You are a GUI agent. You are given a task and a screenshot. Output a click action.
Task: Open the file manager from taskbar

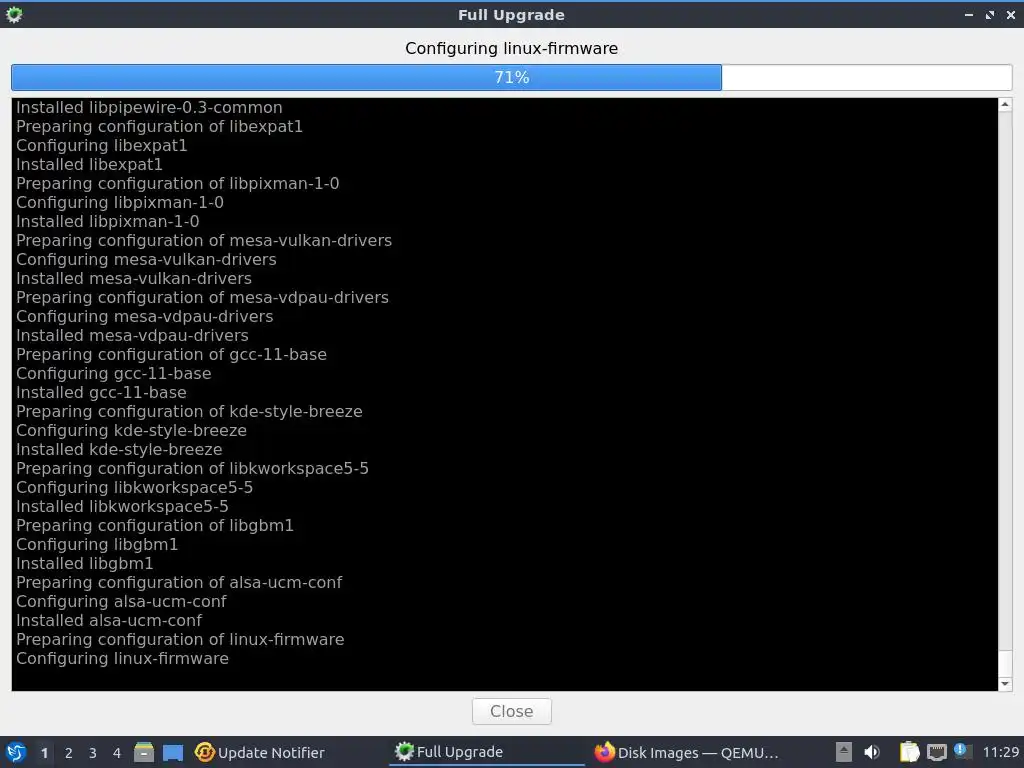tap(144, 752)
